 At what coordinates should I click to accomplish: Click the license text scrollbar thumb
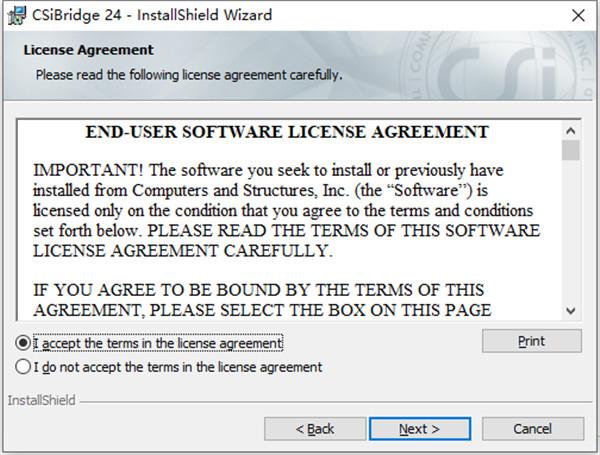pos(571,150)
